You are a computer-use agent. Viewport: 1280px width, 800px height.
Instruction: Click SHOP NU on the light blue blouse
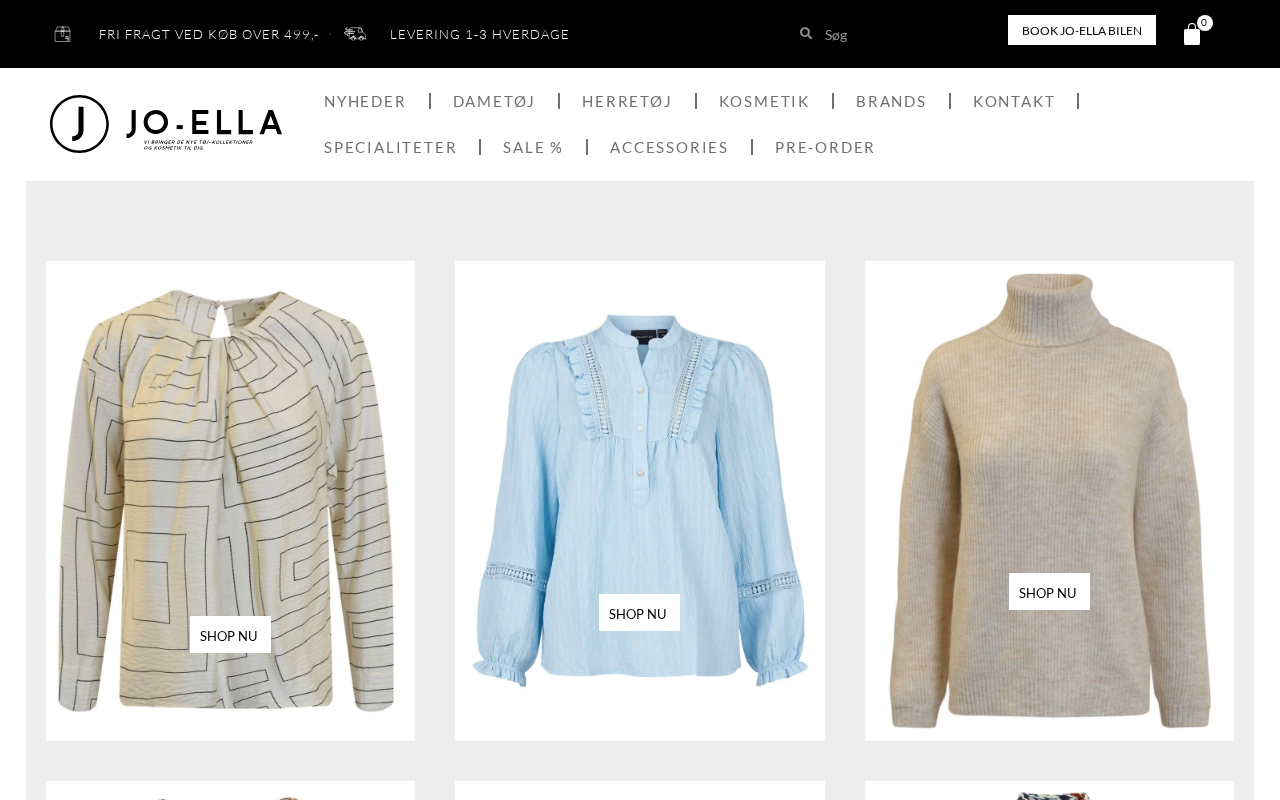click(x=639, y=613)
